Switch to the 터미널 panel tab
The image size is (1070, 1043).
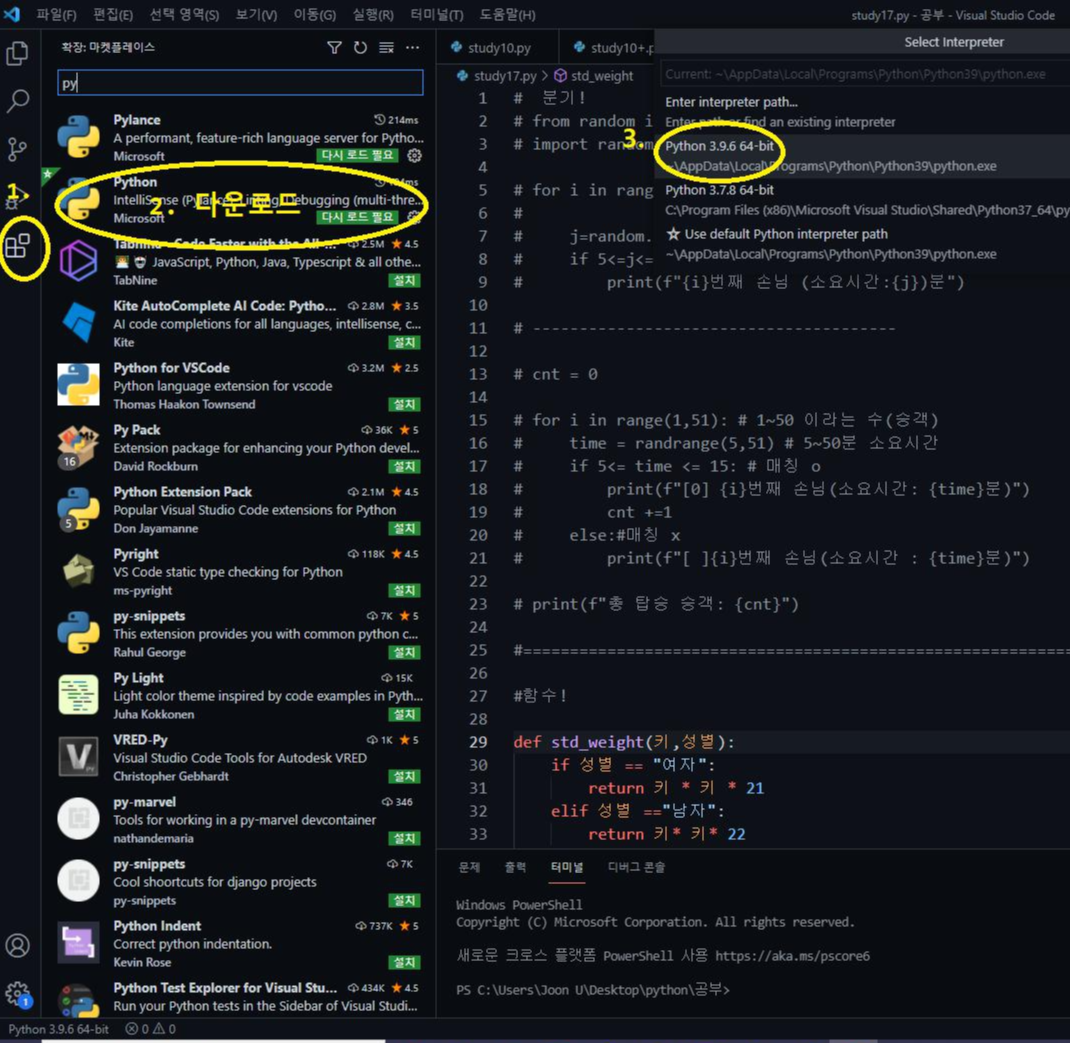pos(567,867)
